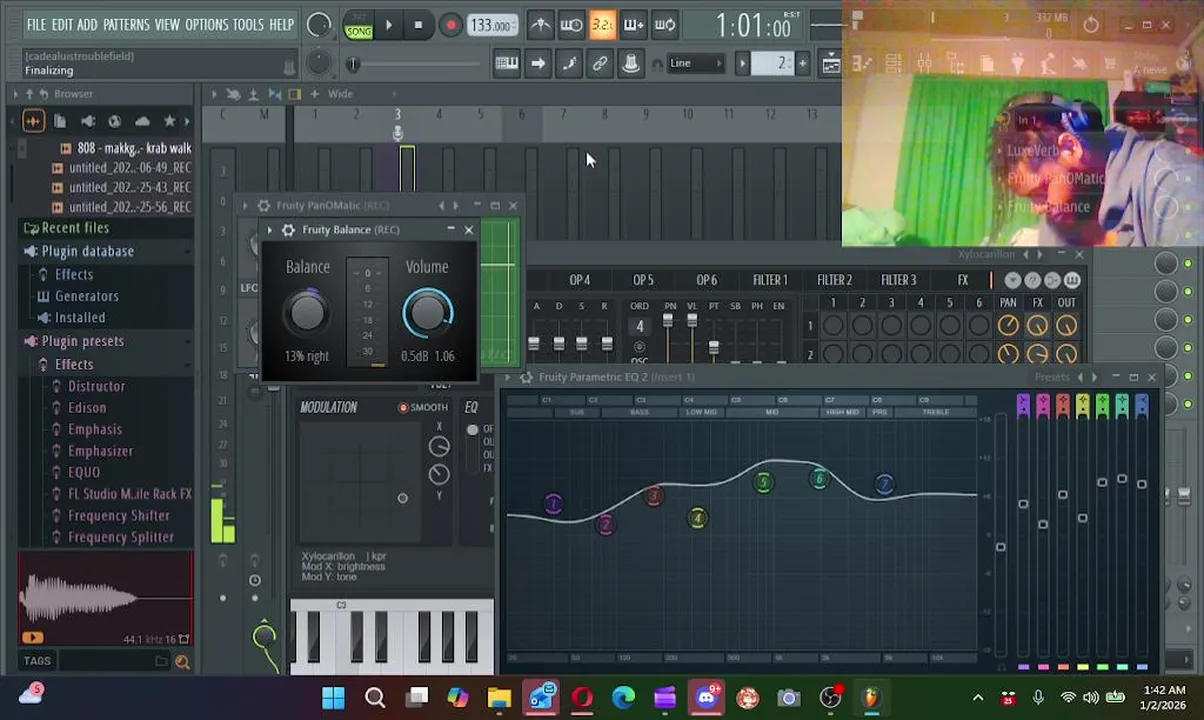Click the Volume knob in Fruity Balance

coord(427,313)
